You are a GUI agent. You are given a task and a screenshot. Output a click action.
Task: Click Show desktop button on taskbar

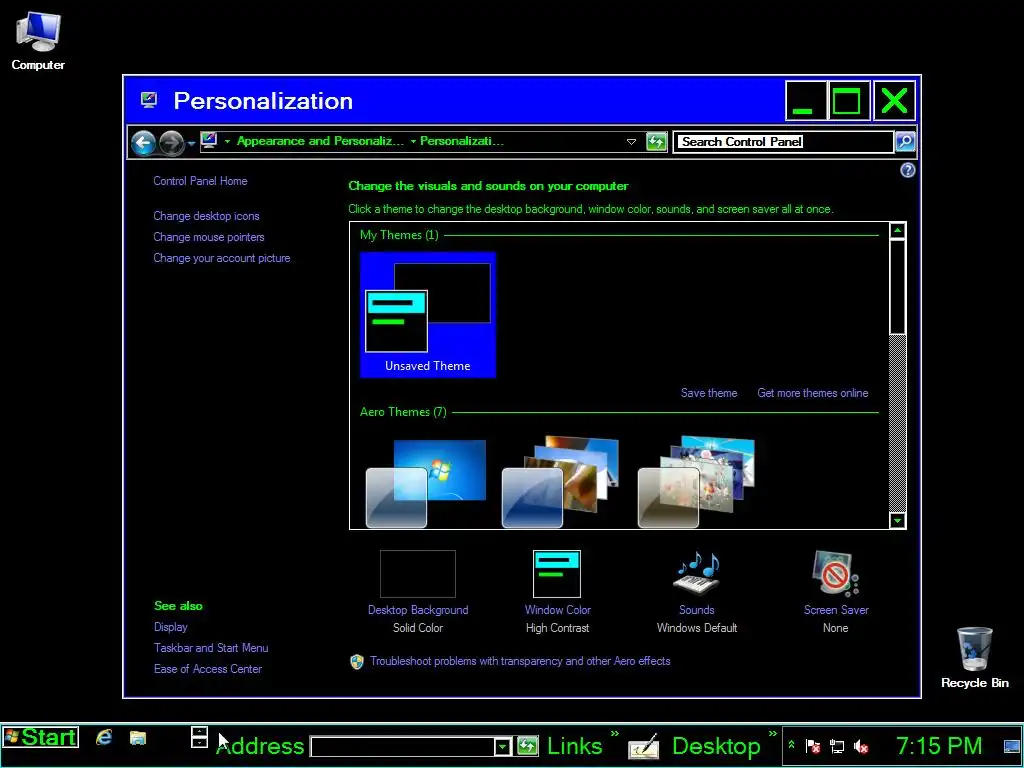(1012, 745)
